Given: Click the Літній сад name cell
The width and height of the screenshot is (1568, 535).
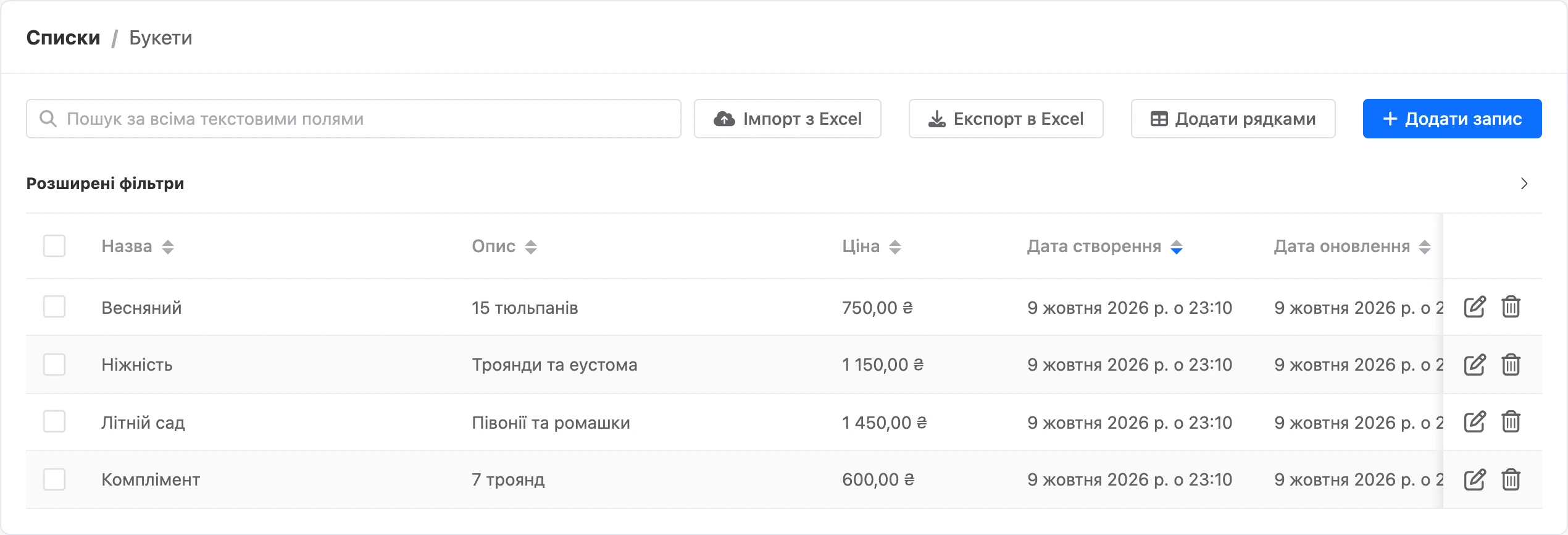Looking at the screenshot, I should pyautogui.click(x=143, y=423).
